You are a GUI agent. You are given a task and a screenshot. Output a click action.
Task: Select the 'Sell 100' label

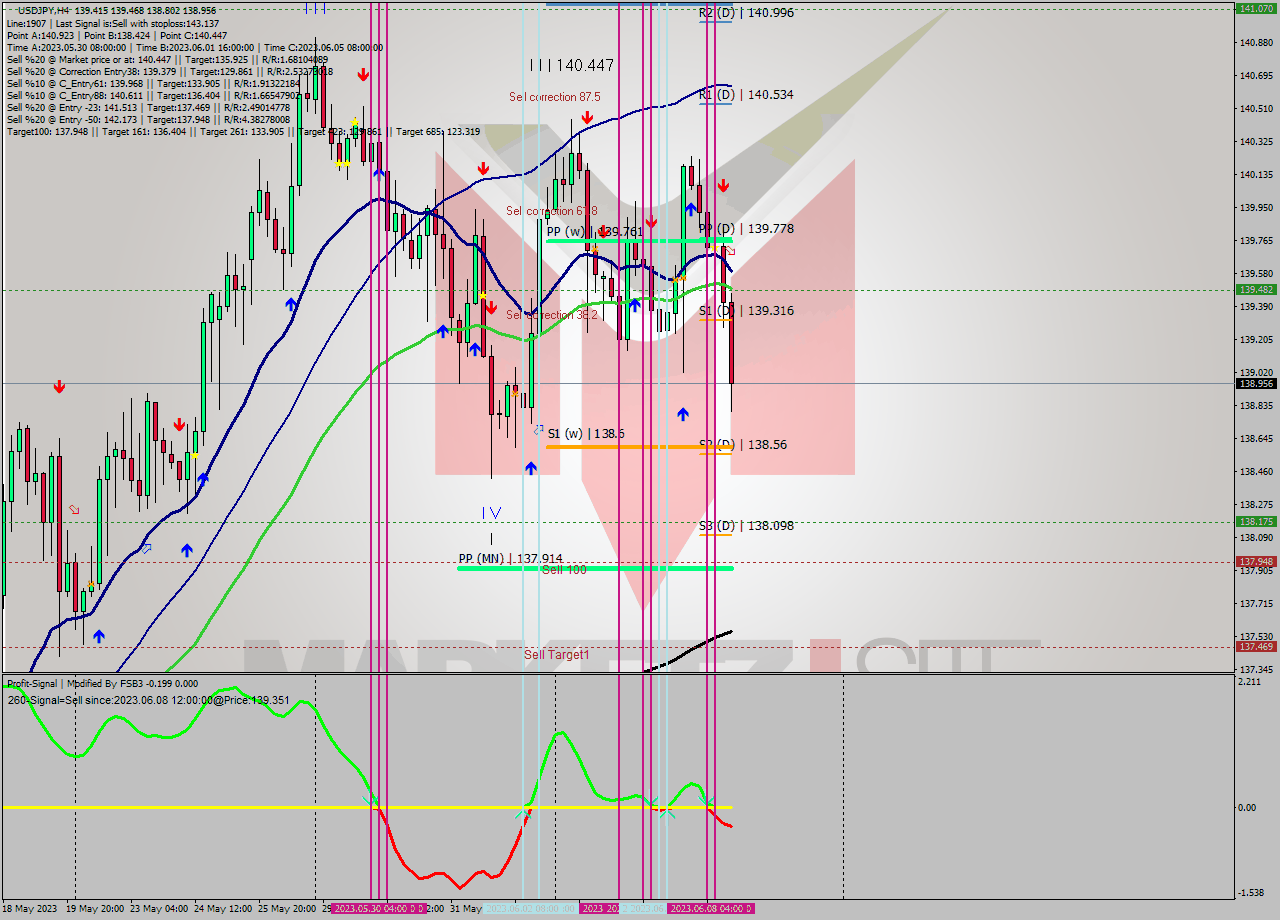click(564, 569)
